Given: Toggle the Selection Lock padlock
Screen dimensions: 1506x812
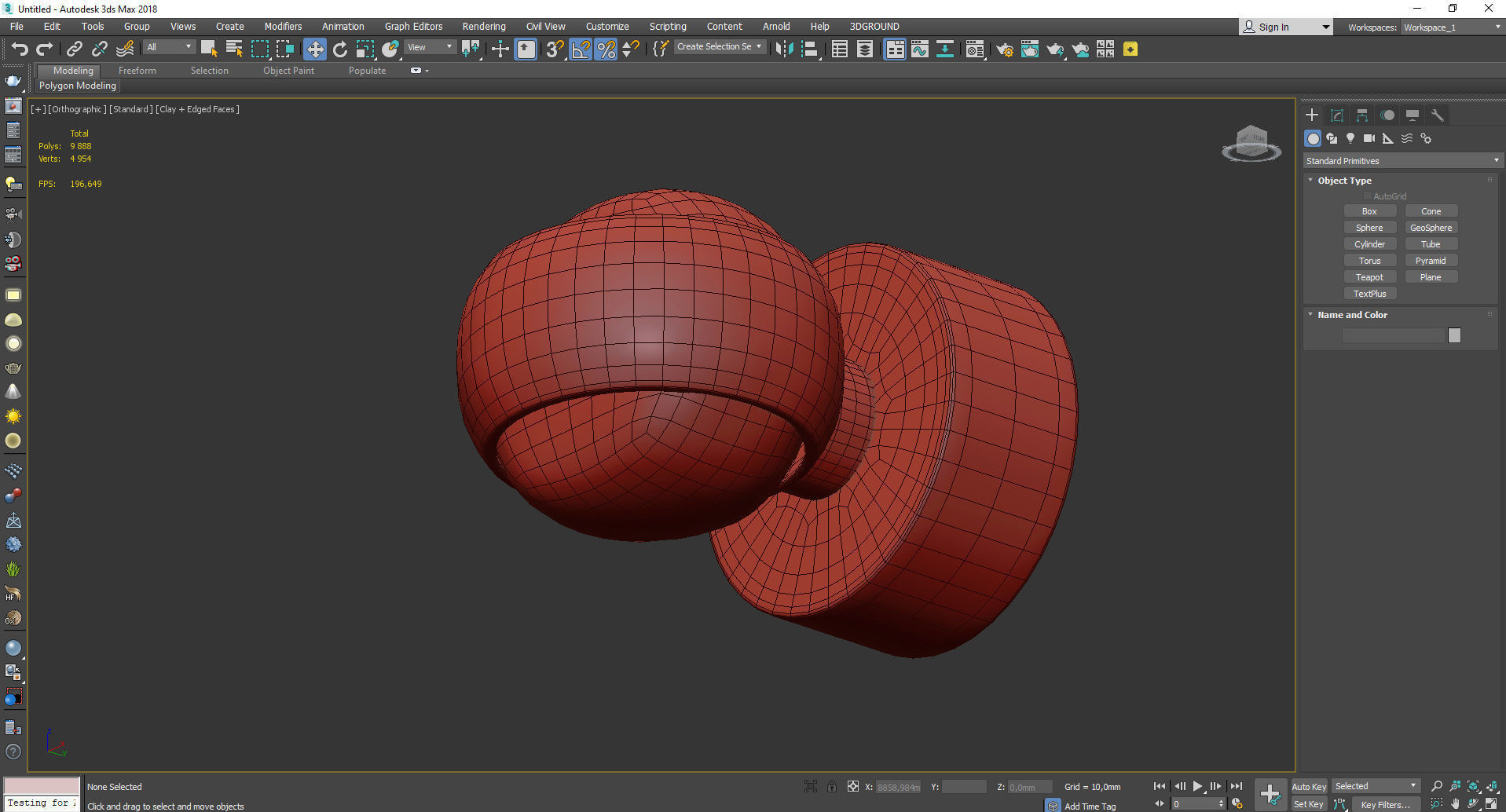Looking at the screenshot, I should 832,787.
